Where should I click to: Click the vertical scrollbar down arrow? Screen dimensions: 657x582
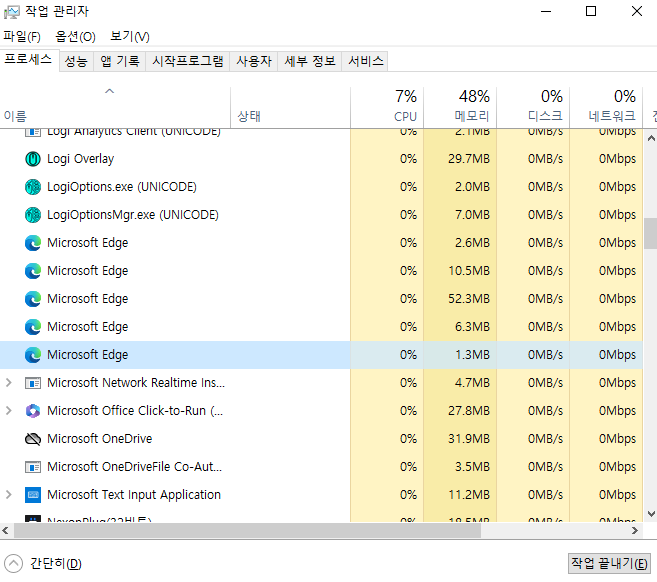(x=651, y=514)
